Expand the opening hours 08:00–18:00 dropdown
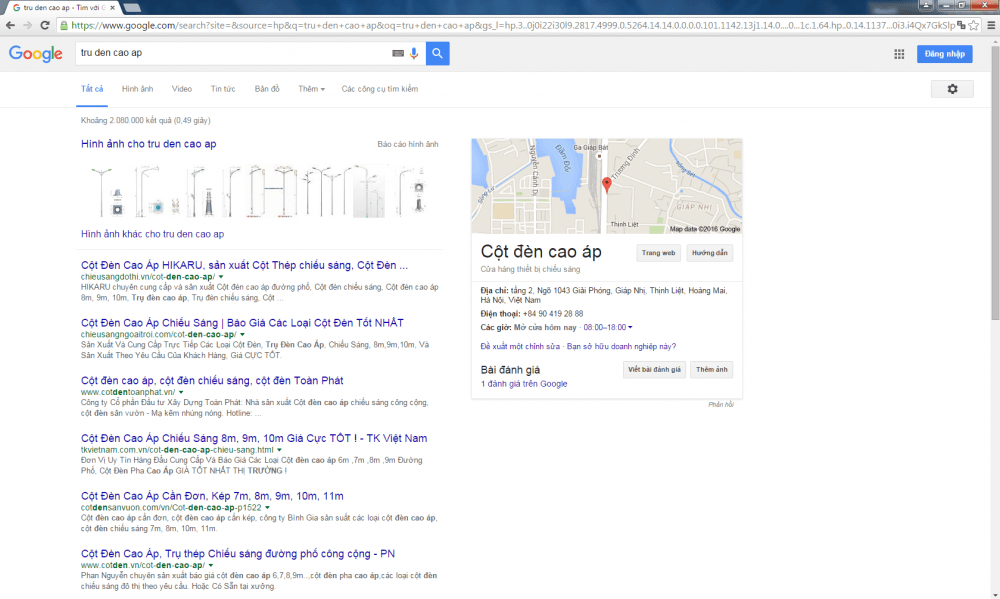The height and width of the screenshot is (599, 1000). pos(608,327)
